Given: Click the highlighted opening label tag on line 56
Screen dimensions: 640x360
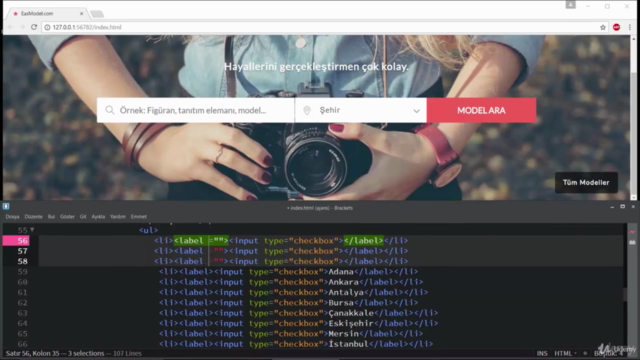Looking at the screenshot, I should 201,241.
